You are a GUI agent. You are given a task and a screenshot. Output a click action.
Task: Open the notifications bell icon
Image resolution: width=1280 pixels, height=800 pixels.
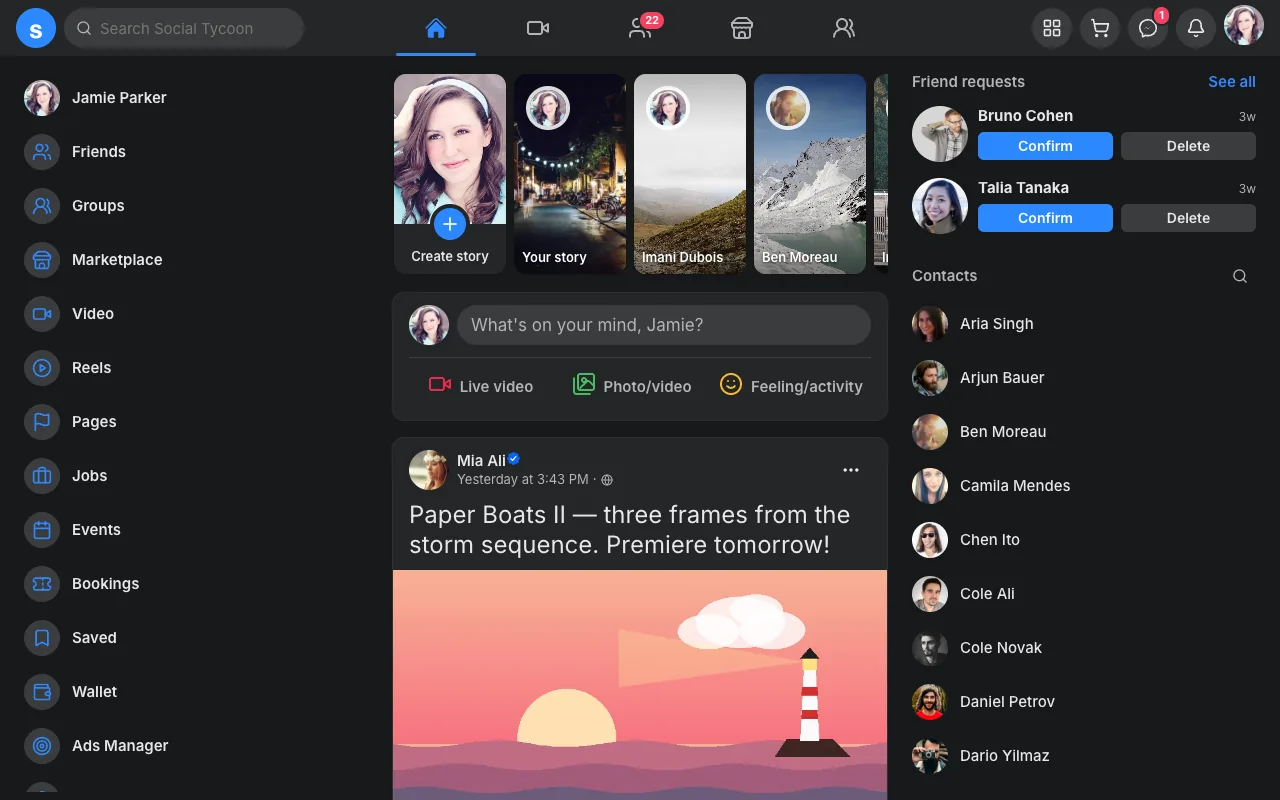tap(1196, 28)
